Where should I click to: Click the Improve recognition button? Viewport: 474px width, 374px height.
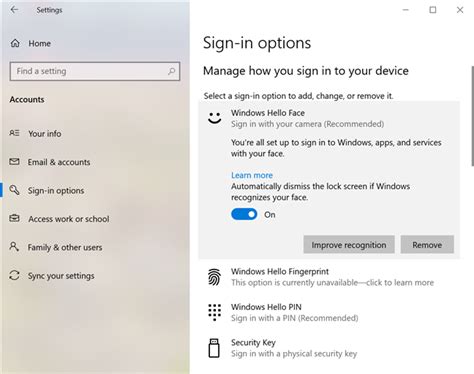(349, 245)
